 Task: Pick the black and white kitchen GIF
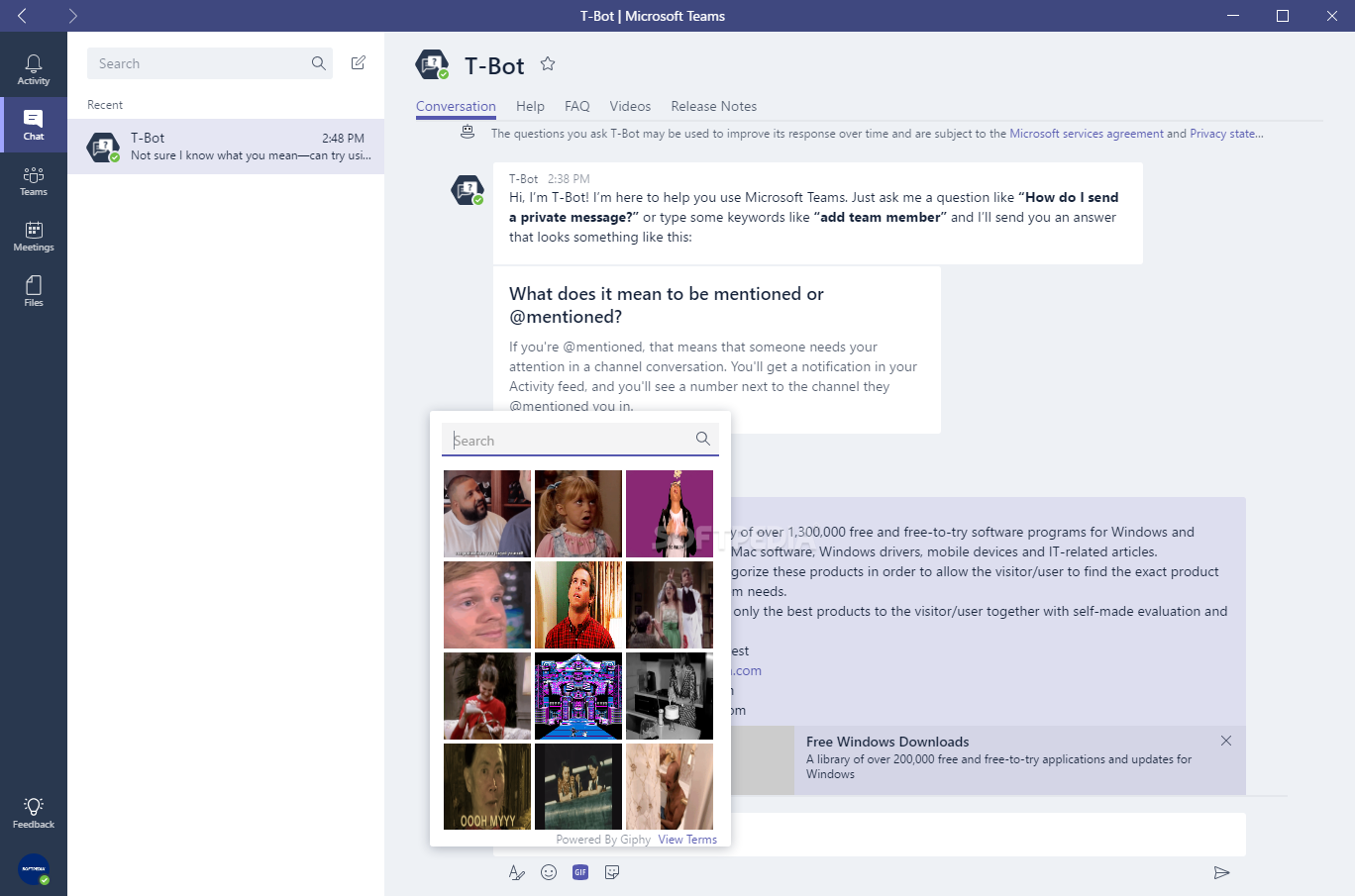coord(670,696)
